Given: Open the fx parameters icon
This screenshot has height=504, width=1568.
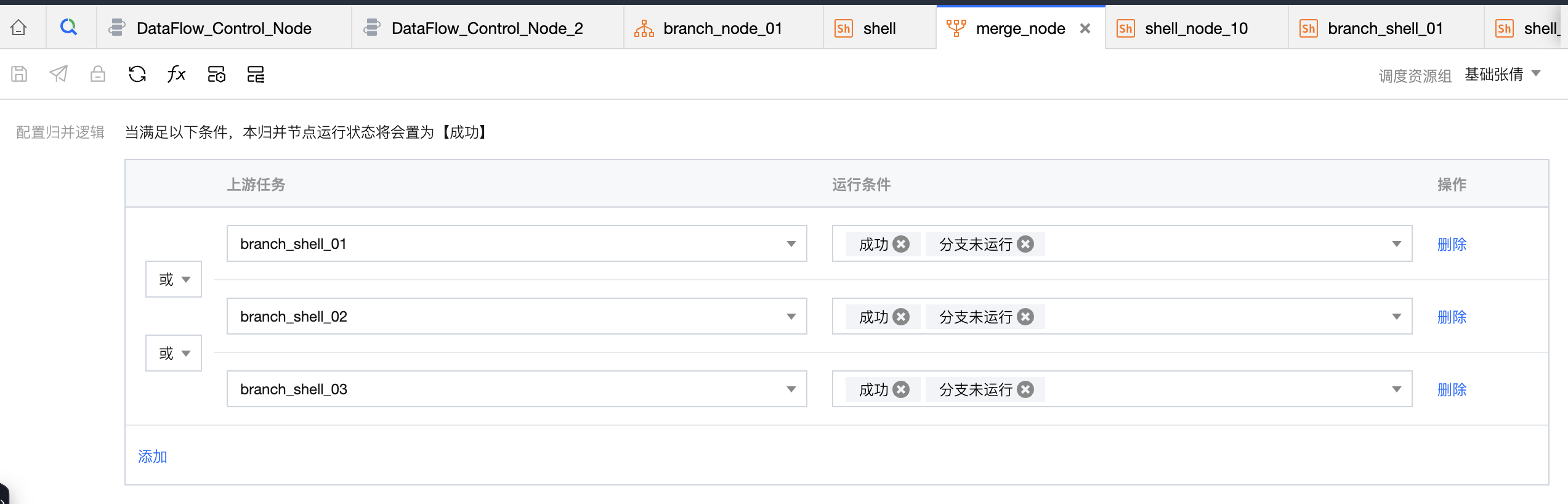Looking at the screenshot, I should coord(177,75).
